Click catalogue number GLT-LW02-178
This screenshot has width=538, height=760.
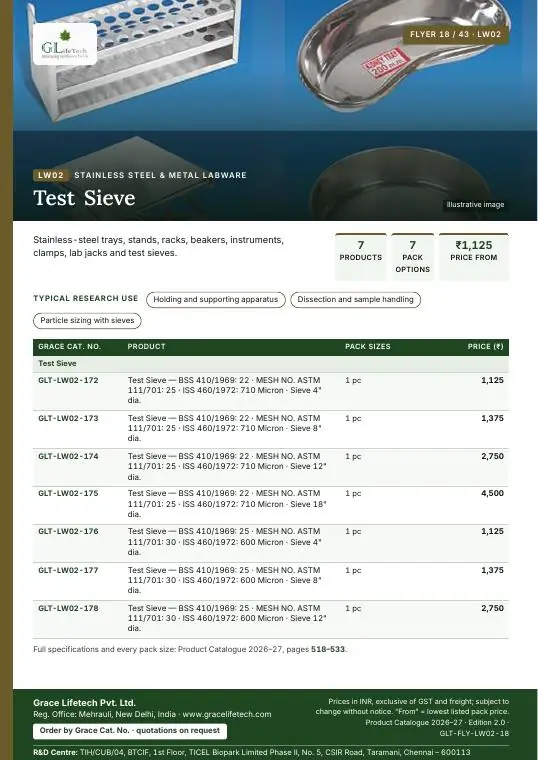pyautogui.click(x=68, y=608)
